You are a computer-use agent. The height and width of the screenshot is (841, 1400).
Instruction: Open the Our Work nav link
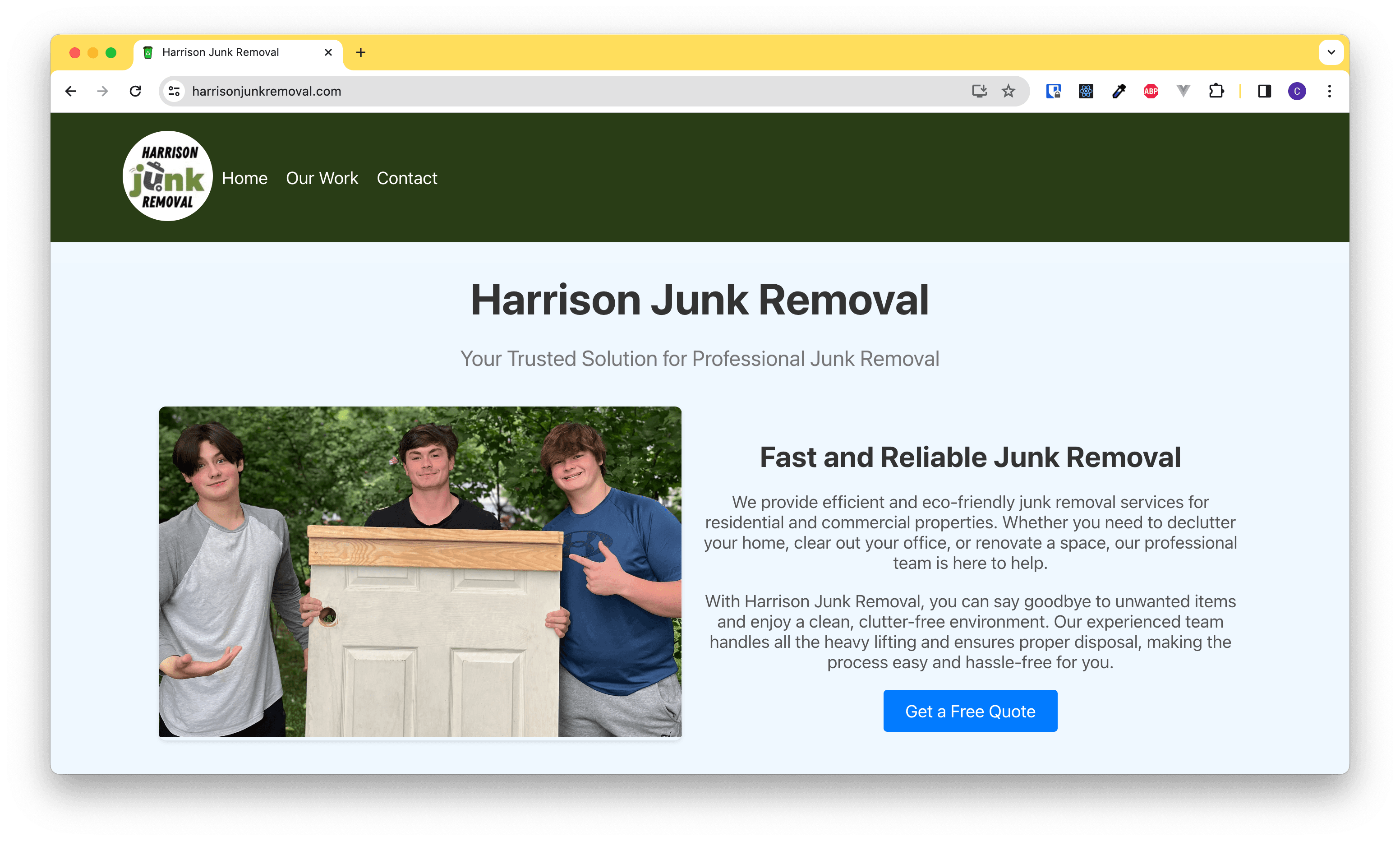tap(322, 178)
